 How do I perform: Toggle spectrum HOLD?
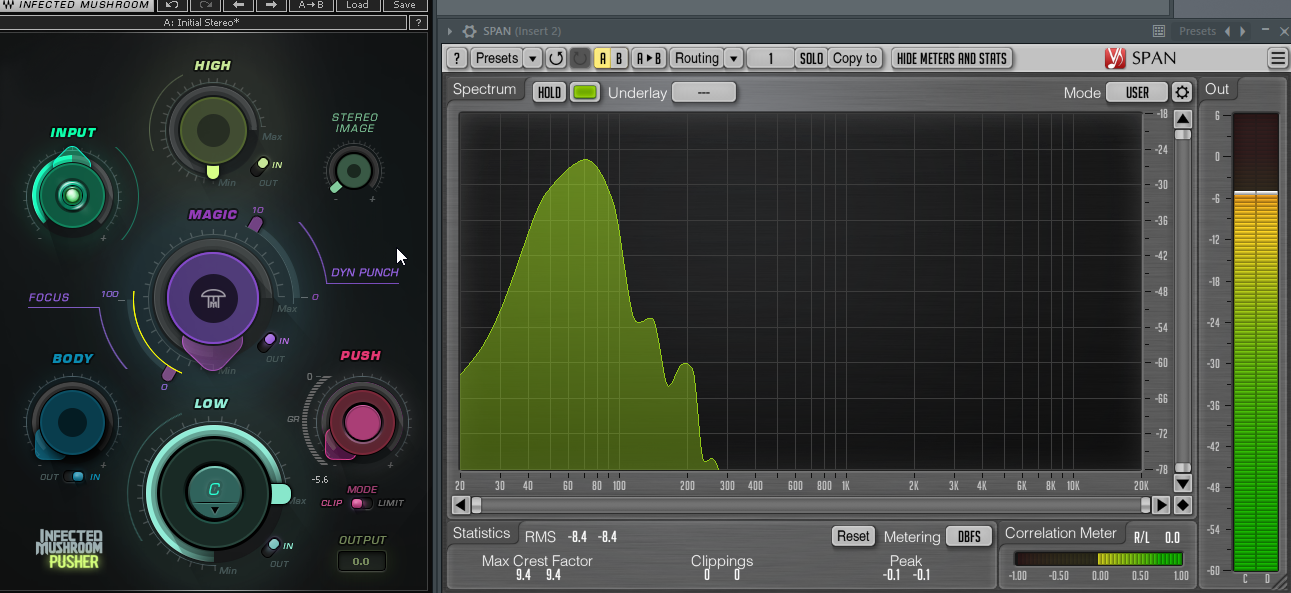(x=549, y=92)
